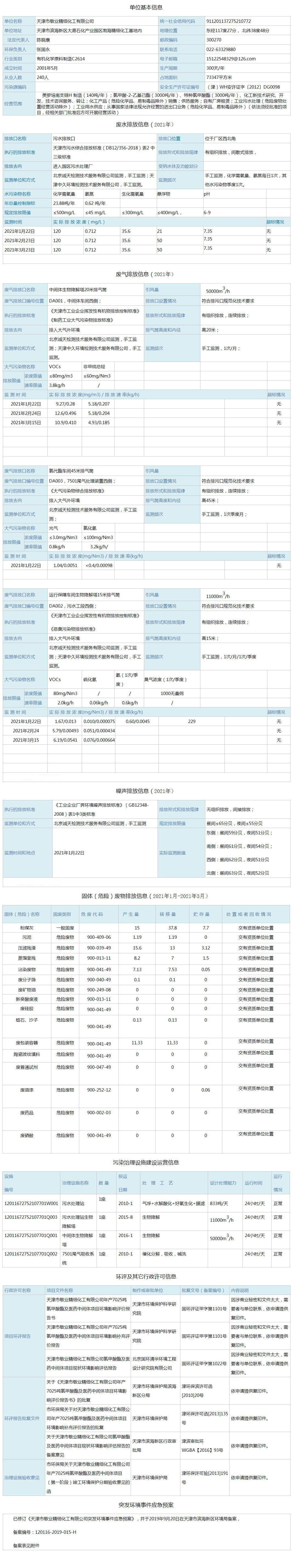Click north side noise 北侧 reading

click(238, 873)
